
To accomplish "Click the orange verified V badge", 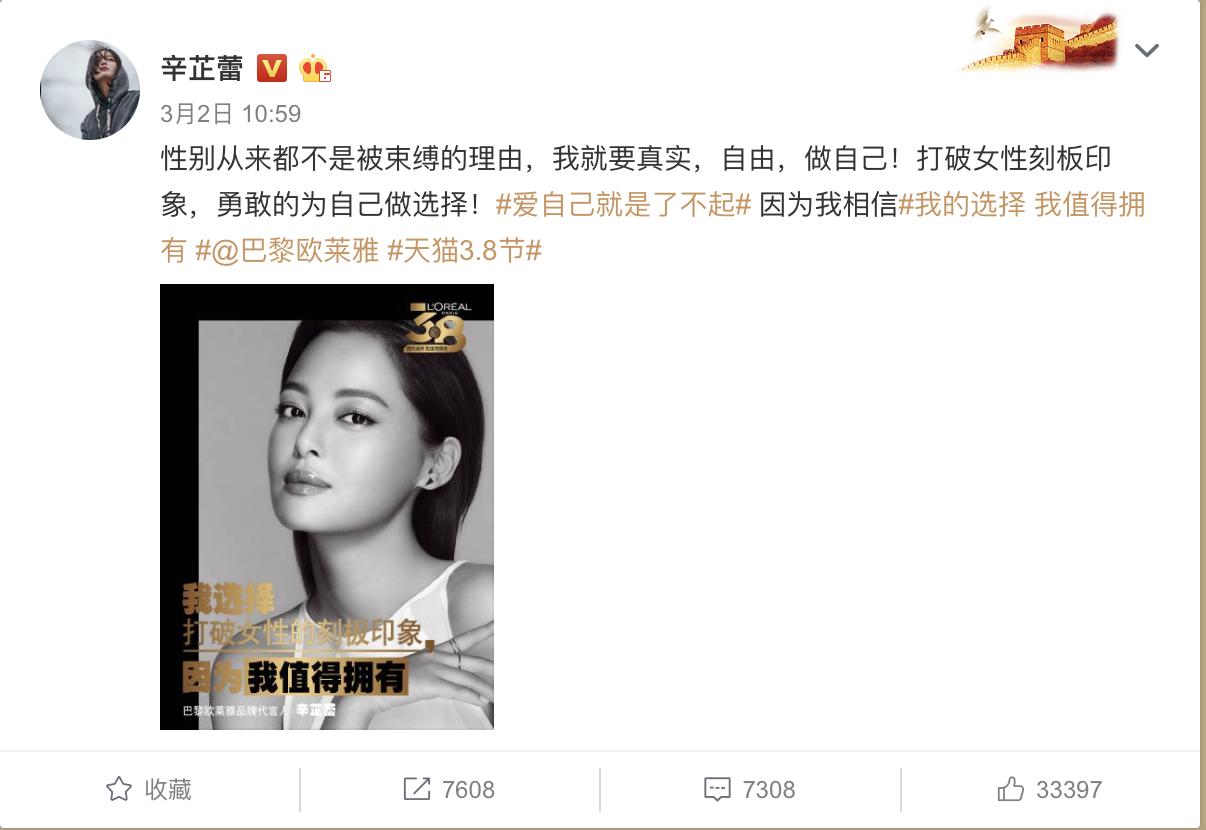I will tap(273, 68).
